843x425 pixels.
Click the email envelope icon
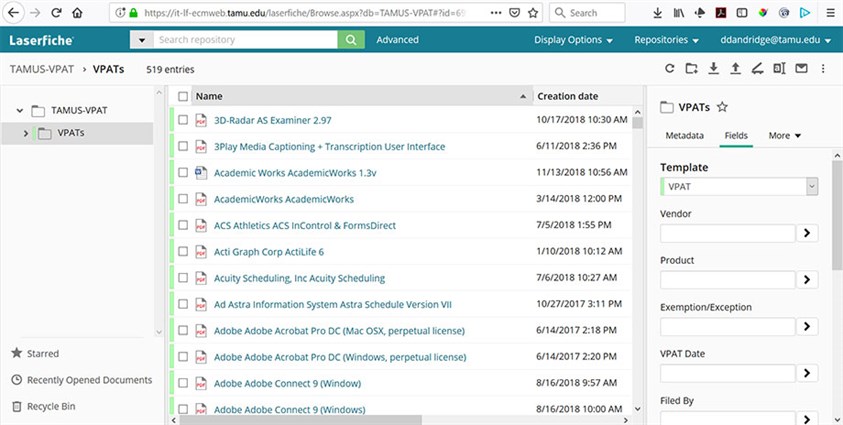point(801,68)
